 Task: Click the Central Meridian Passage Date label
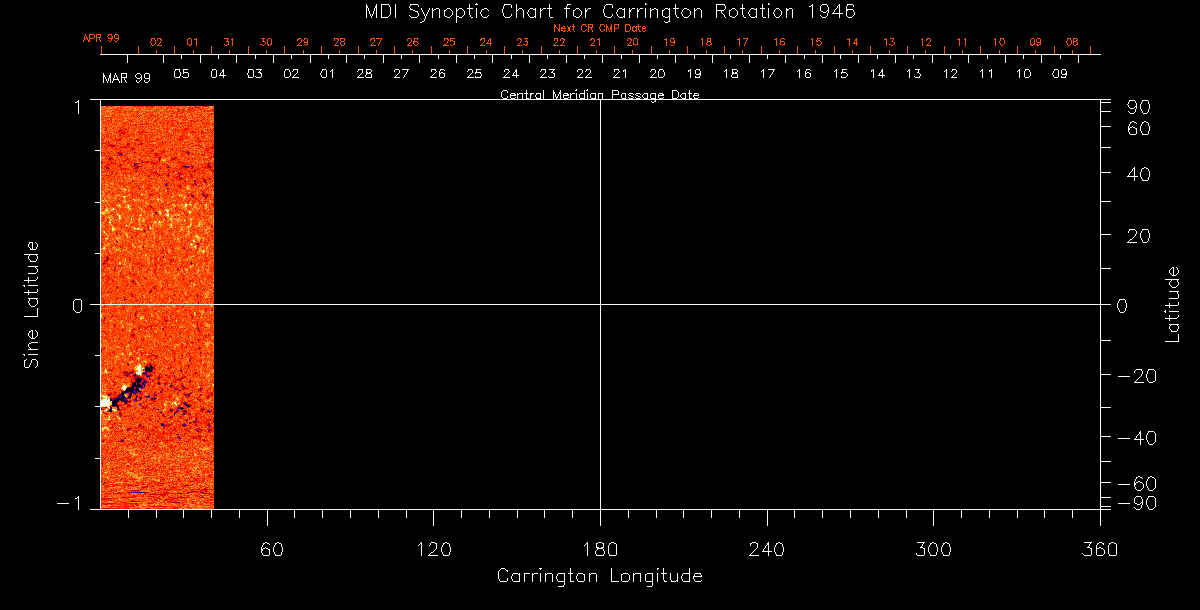pyautogui.click(x=599, y=95)
